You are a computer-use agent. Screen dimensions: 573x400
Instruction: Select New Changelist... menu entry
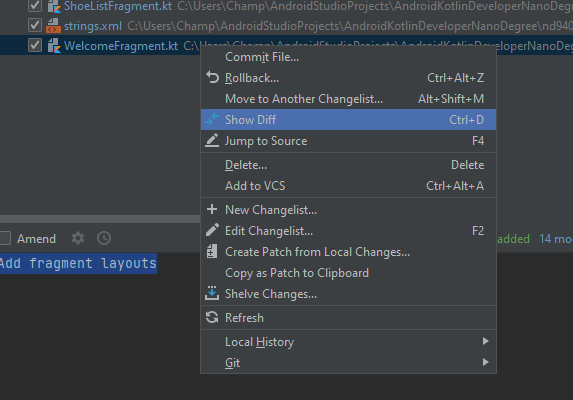click(348, 210)
